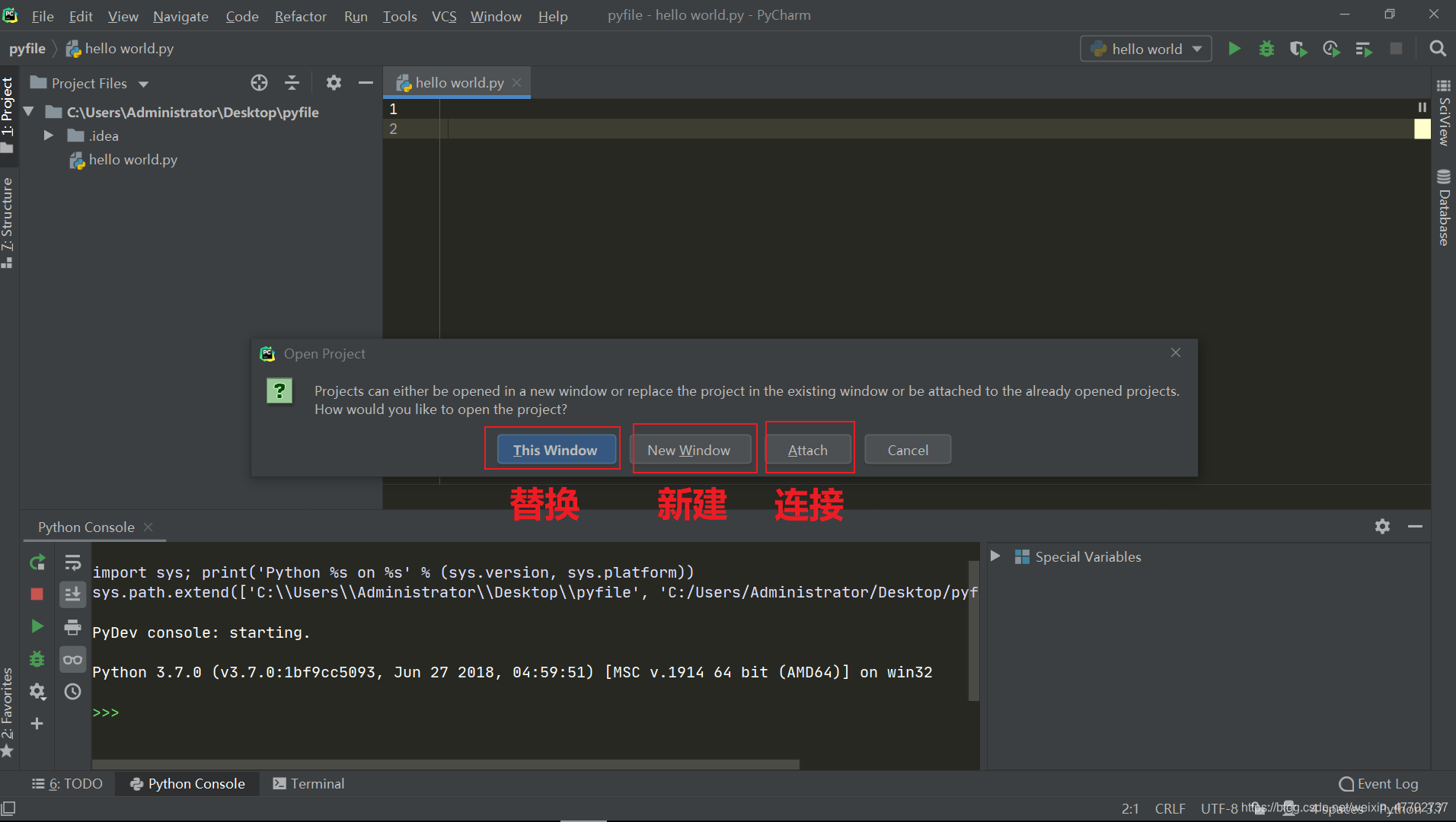Screen dimensions: 1456x822
Task: Switch to the Terminal tab
Action: 308,784
